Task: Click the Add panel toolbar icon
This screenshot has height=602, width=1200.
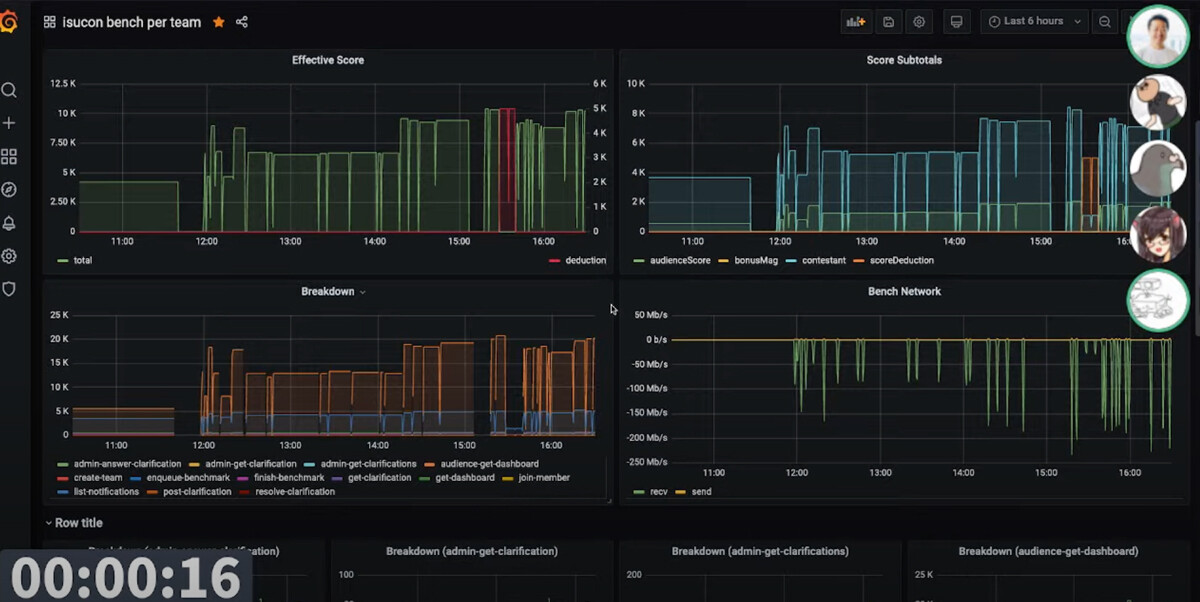Action: (856, 21)
